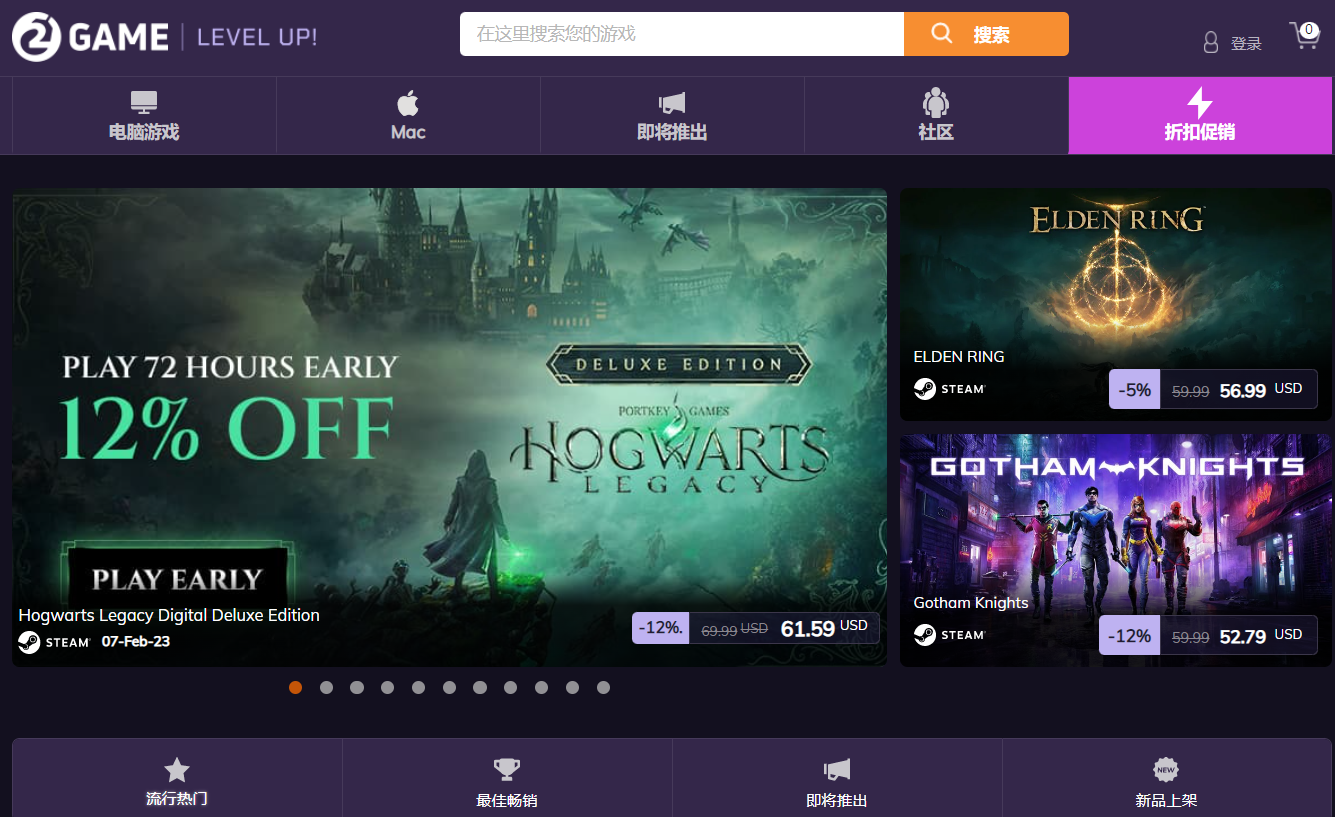Viewport: 1335px width, 817px height.
Task: Click the crossed-out 69.99 USD original price
Action: tap(734, 630)
